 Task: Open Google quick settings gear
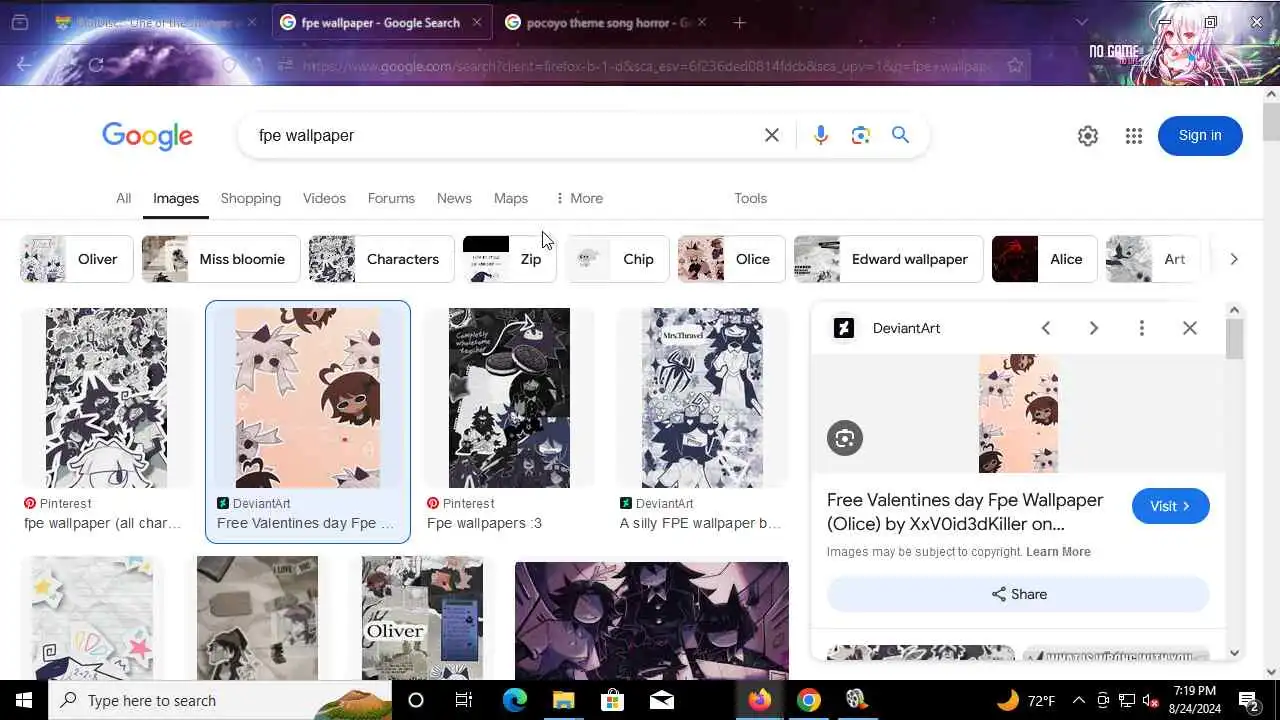1088,136
